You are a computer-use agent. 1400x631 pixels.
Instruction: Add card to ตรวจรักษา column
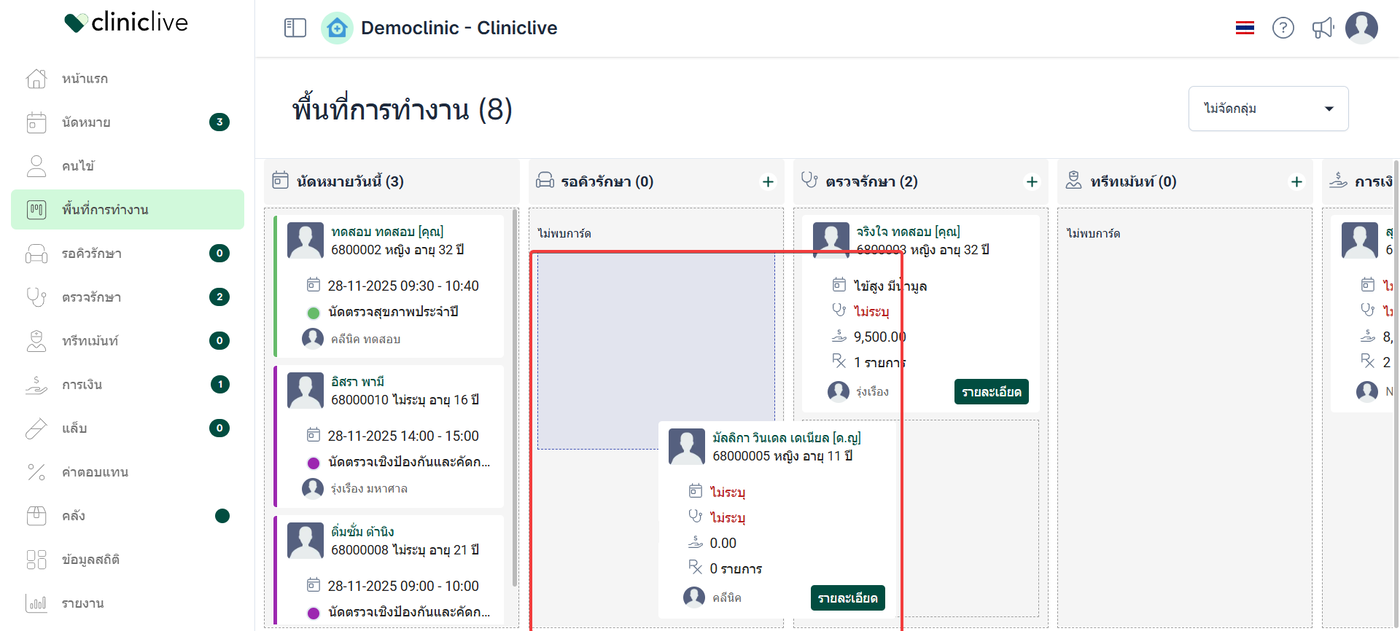[1032, 182]
